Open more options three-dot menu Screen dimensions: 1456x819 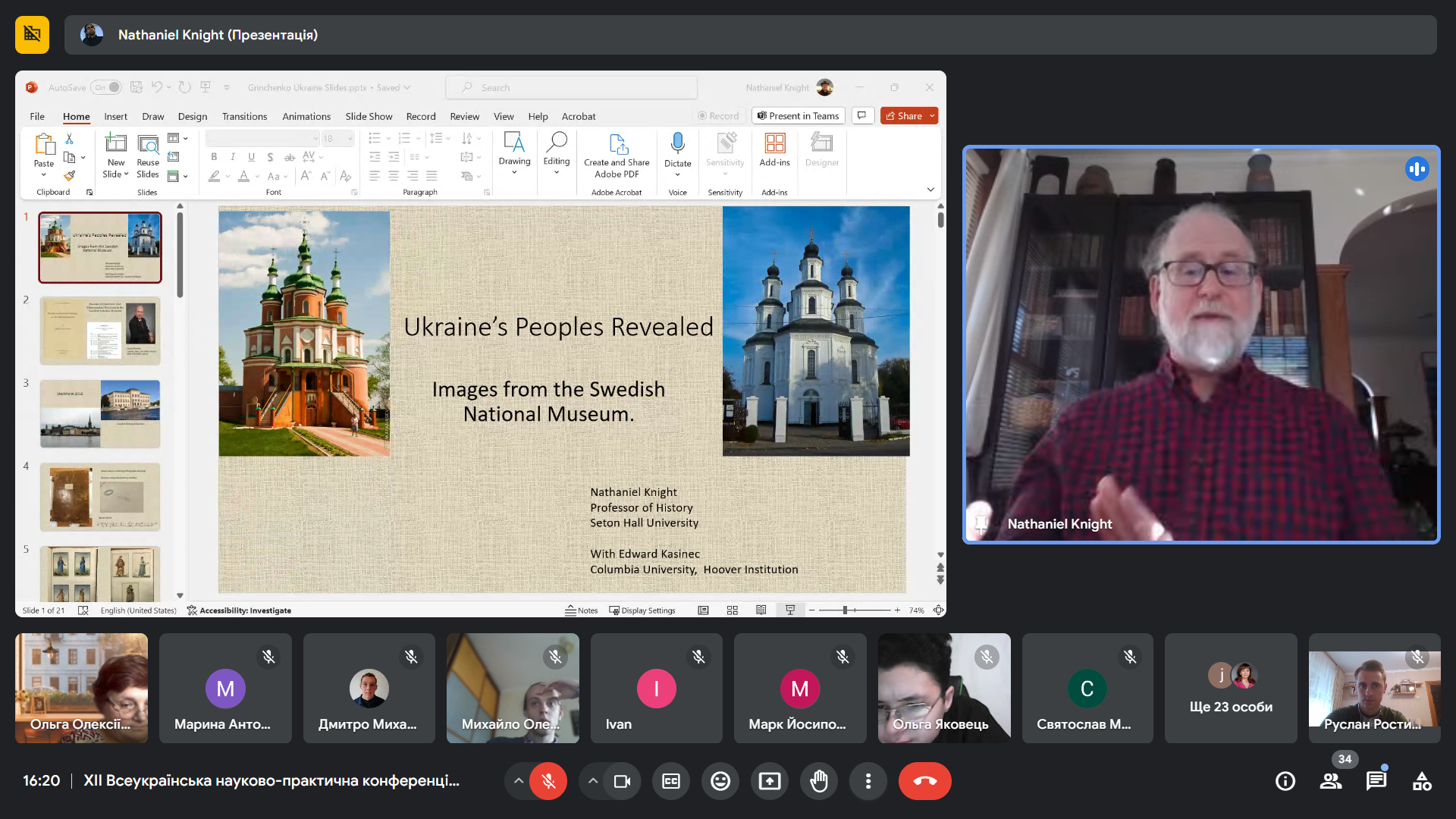click(x=868, y=781)
